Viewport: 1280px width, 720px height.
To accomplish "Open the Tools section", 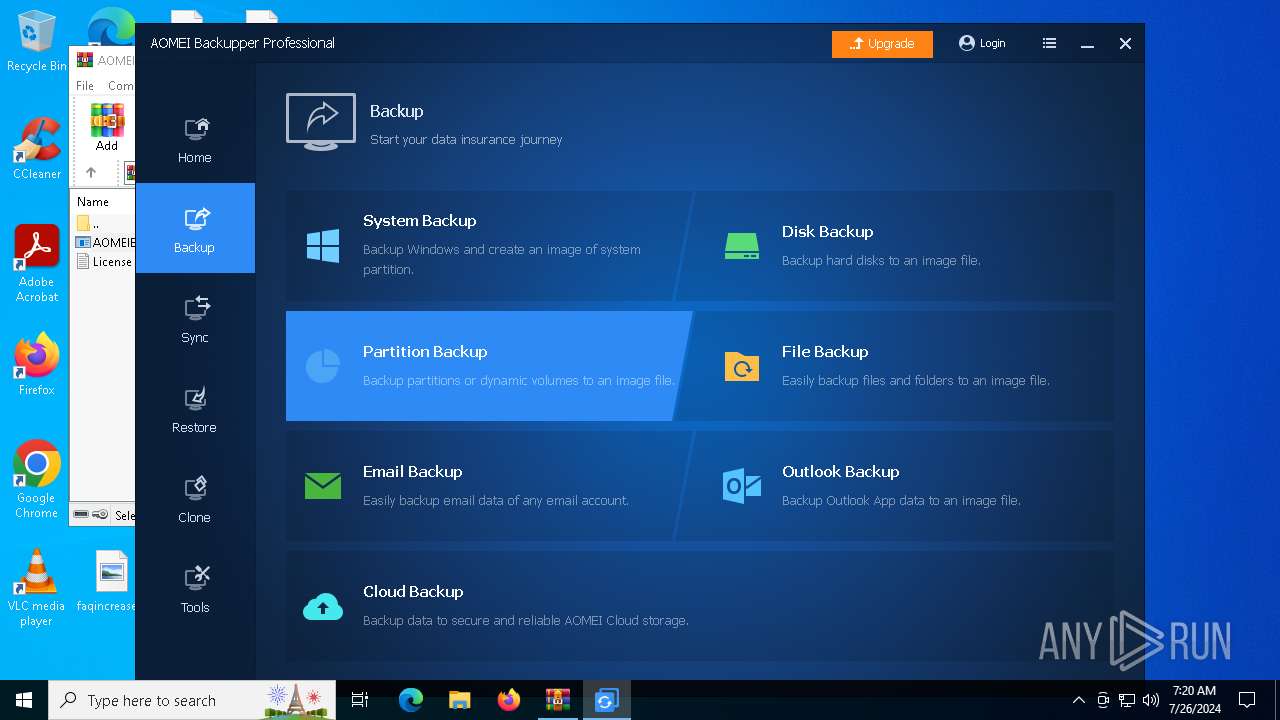I will pyautogui.click(x=195, y=589).
